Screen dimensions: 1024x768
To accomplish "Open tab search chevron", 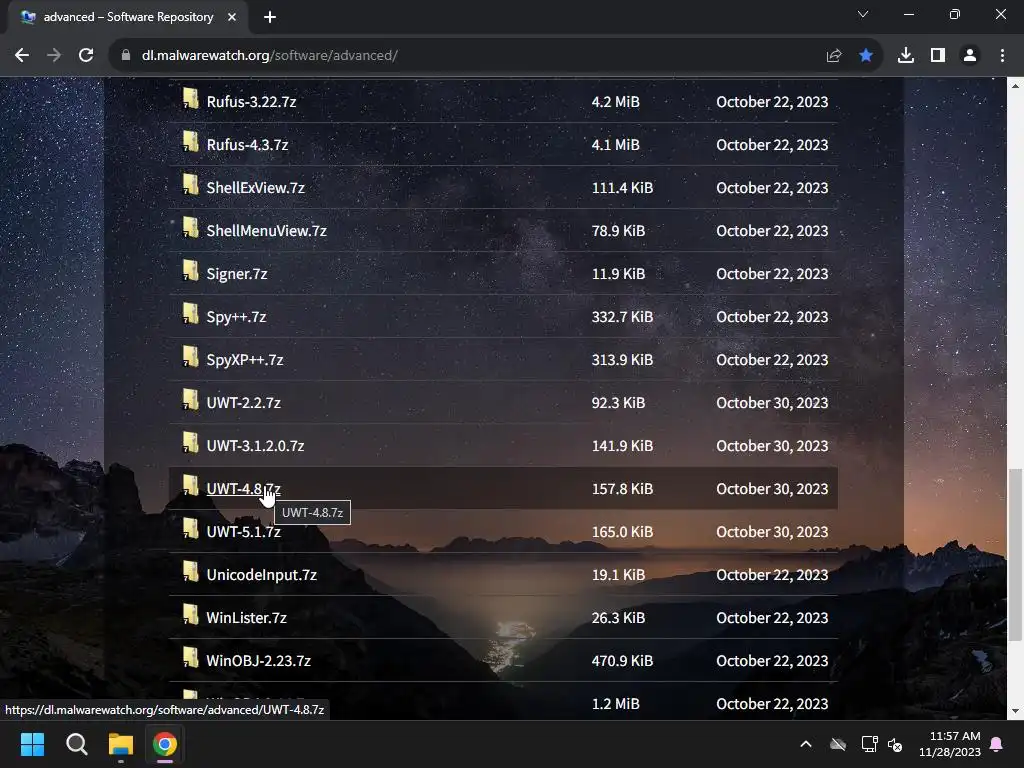I will (863, 14).
